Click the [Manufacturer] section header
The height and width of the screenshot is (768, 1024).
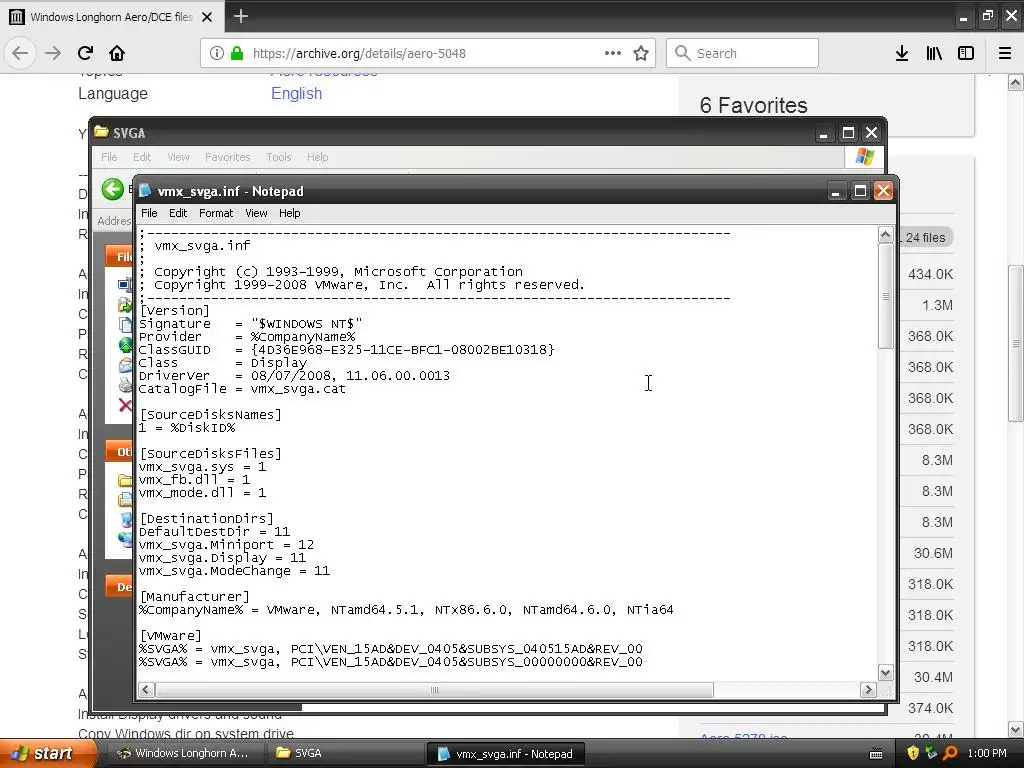click(x=195, y=597)
